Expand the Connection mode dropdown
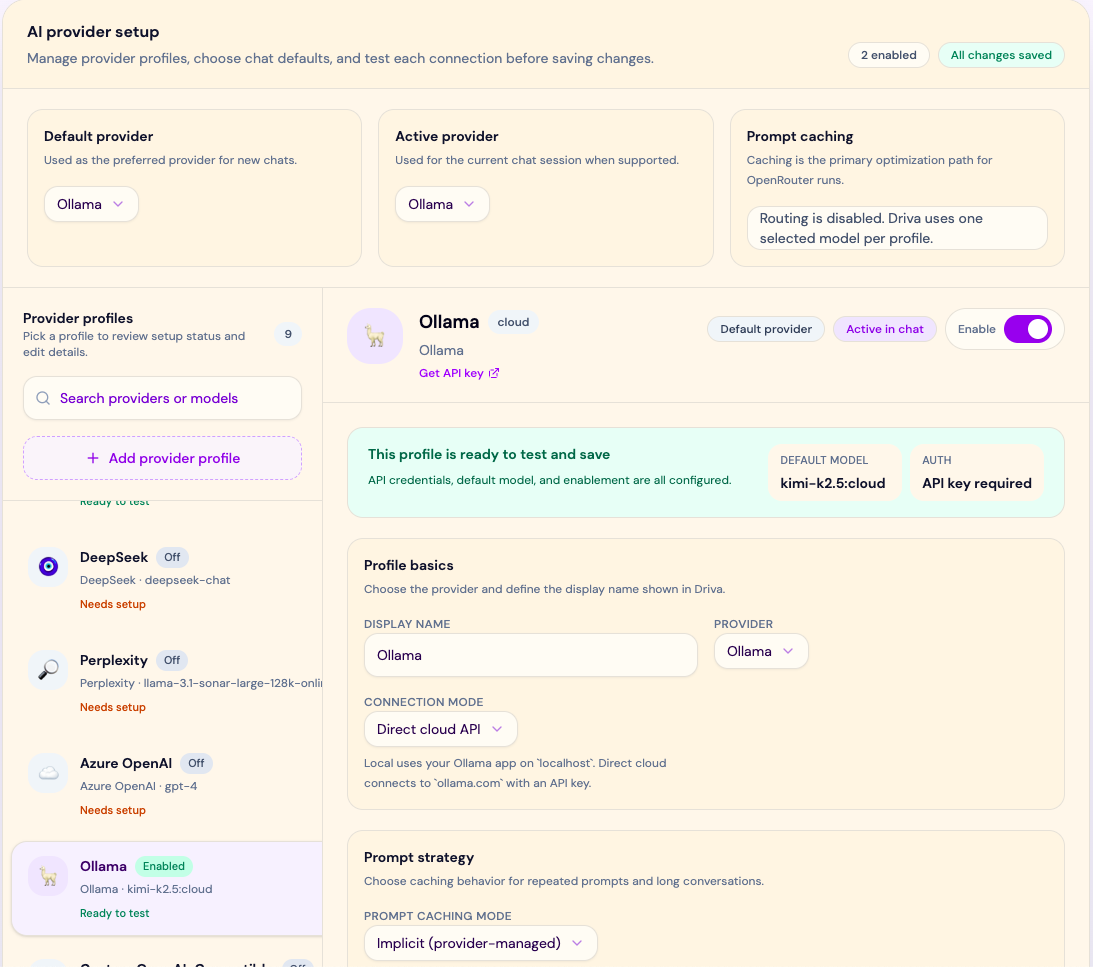Image resolution: width=1093 pixels, height=967 pixels. coord(440,729)
